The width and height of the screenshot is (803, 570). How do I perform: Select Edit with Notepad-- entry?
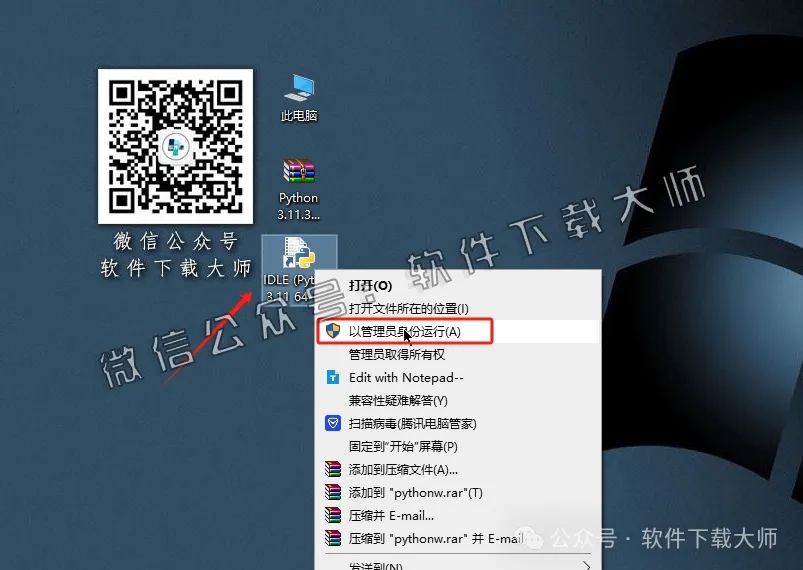pyautogui.click(x=458, y=377)
